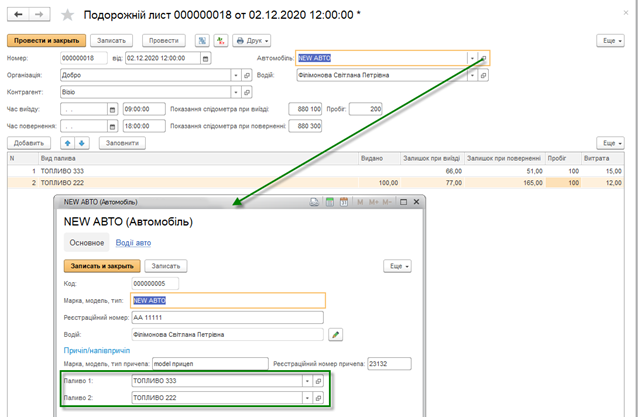Viewport: 638px width, 417px height.
Task: Select the ТОПЛИВО 333 table row
Action: point(200,172)
